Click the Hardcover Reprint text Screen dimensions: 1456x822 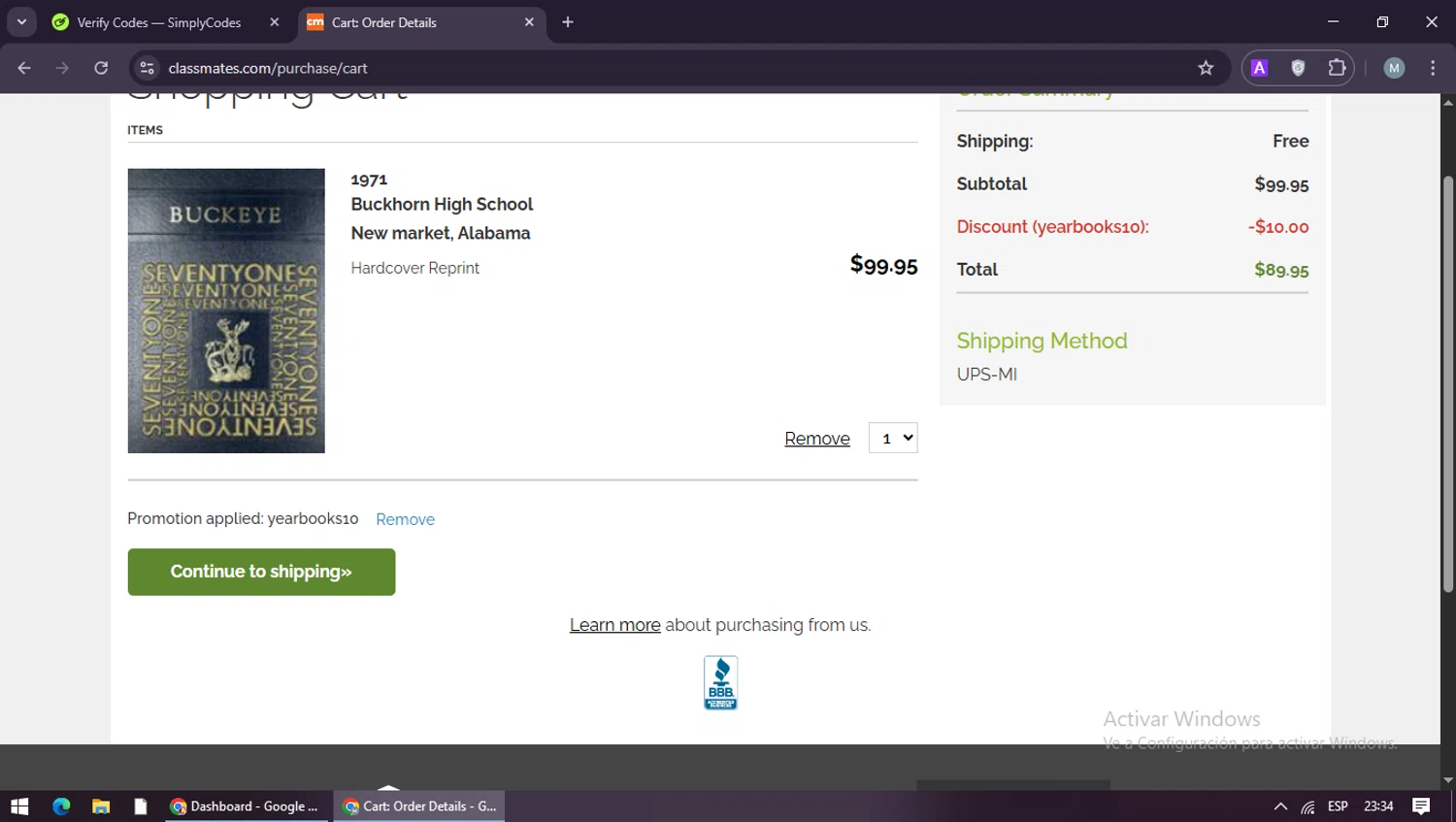coord(414,268)
